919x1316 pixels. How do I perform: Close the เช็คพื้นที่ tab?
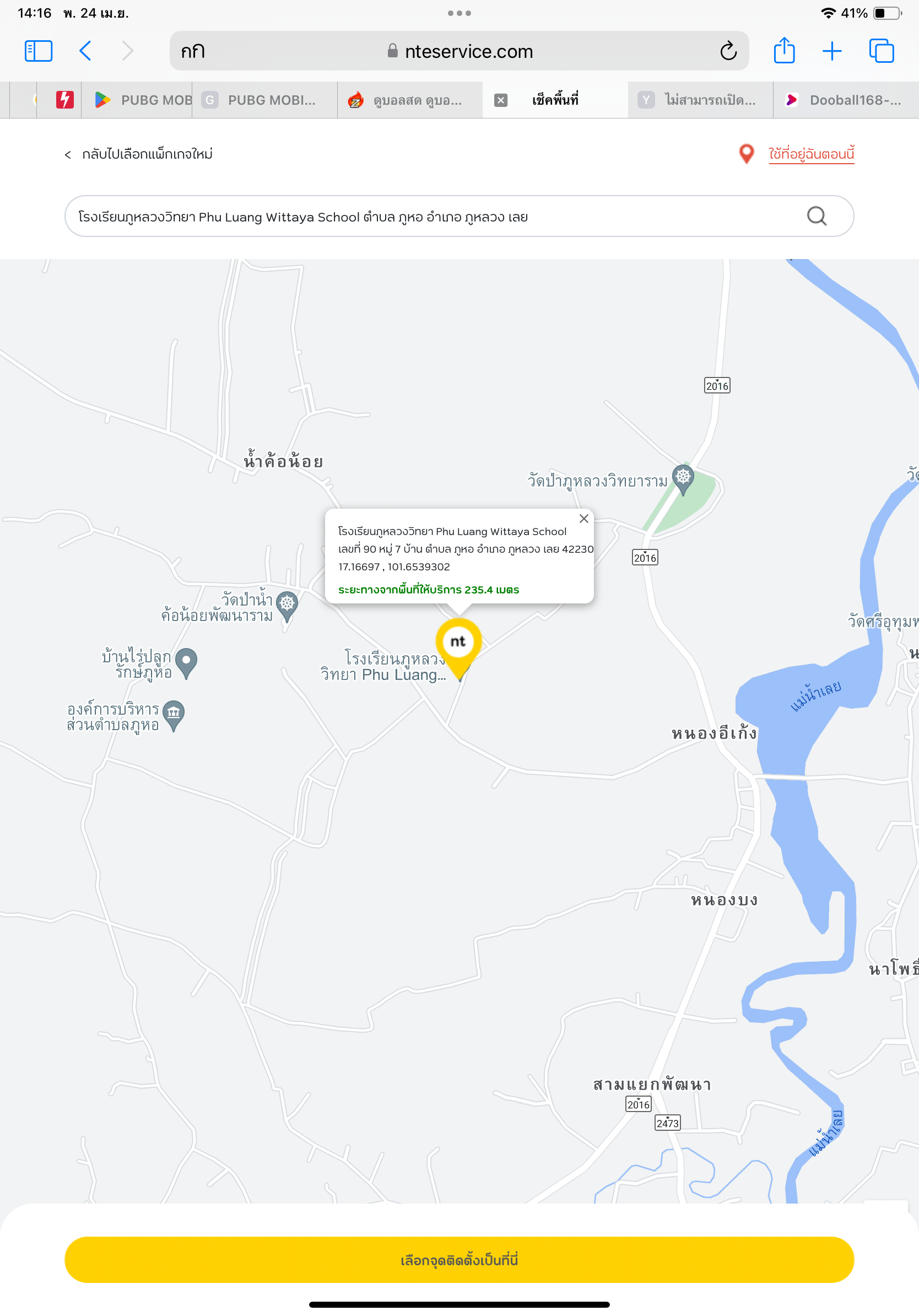pyautogui.click(x=501, y=100)
